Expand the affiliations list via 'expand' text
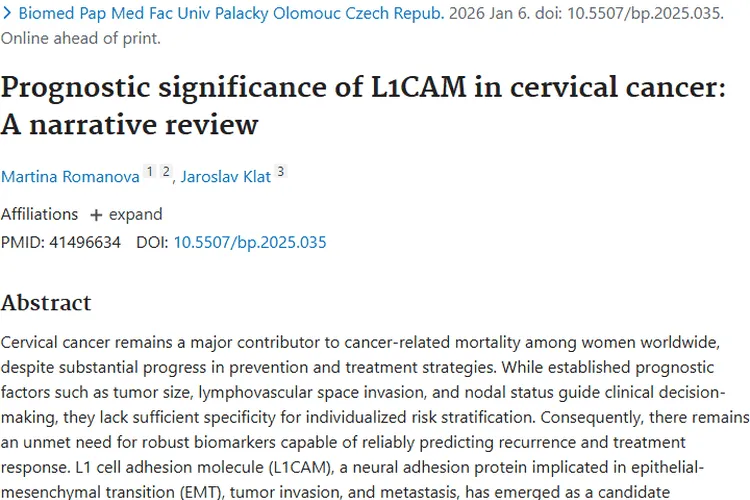Screen dimensions: 750x500 135,214
